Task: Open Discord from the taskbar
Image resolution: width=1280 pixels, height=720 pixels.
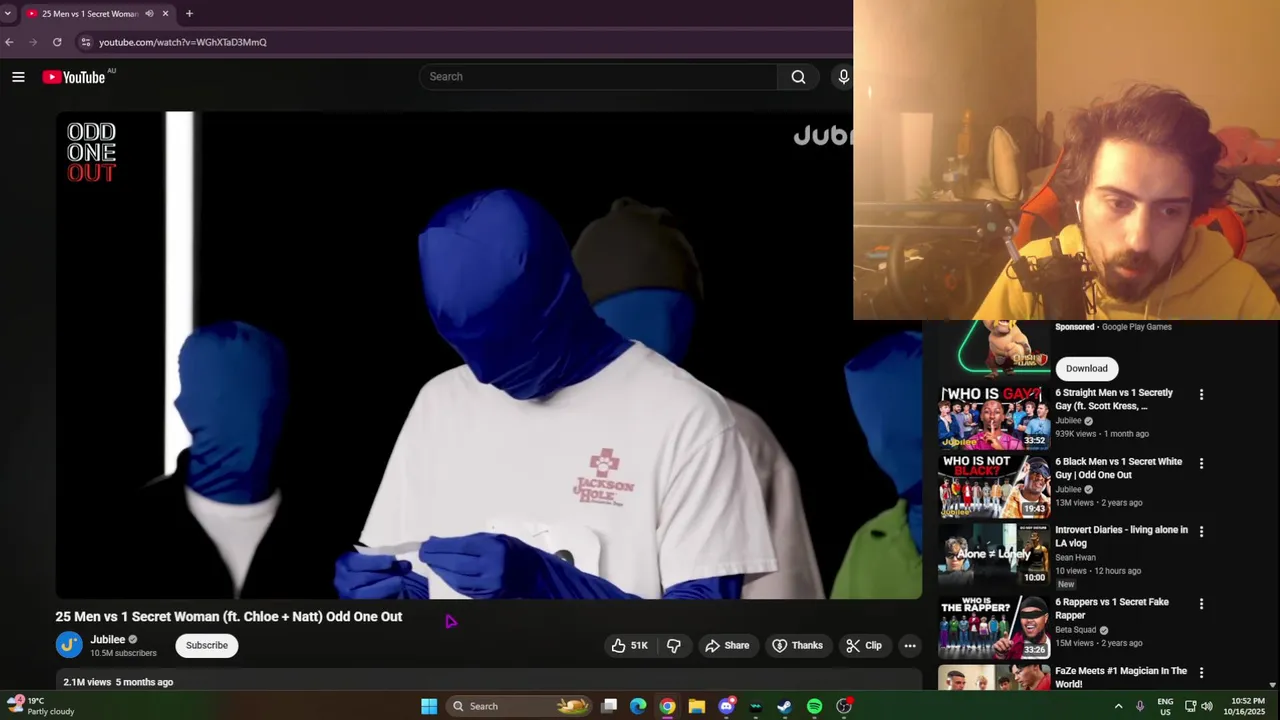Action: point(726,706)
